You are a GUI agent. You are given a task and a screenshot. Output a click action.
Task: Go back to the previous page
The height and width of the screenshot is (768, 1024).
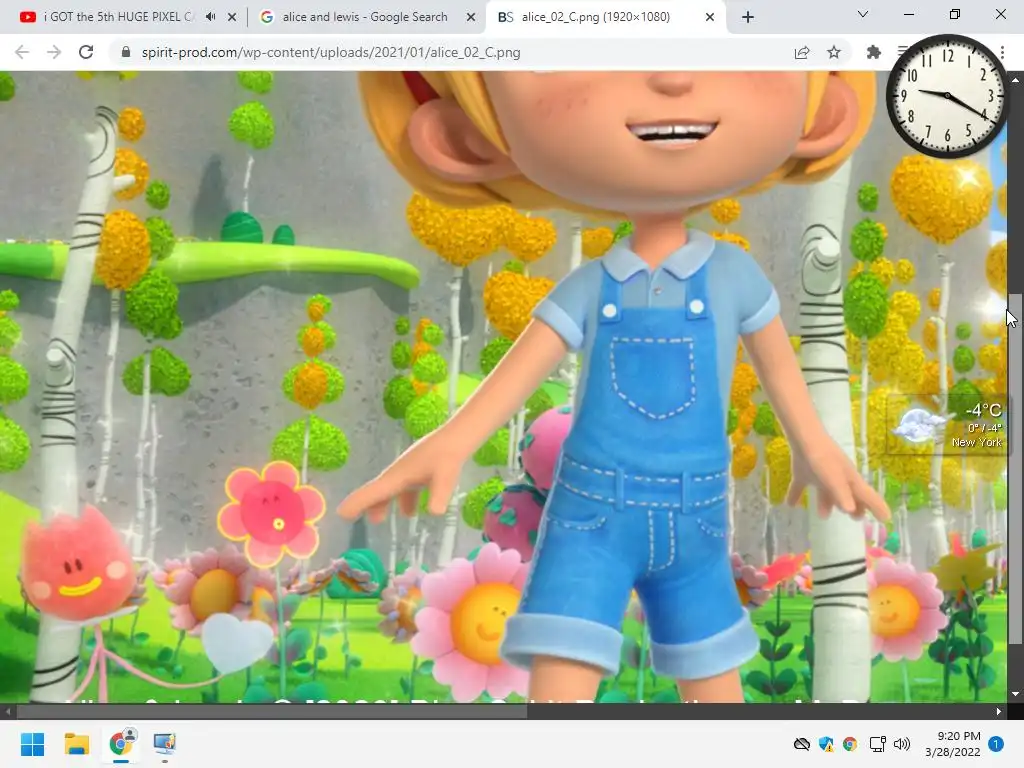[22, 52]
